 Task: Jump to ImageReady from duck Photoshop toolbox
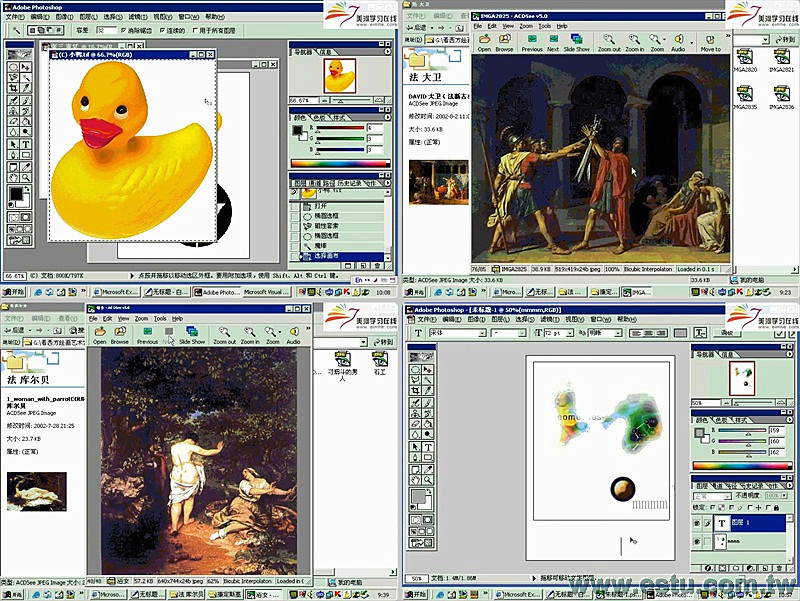pyautogui.click(x=19, y=240)
